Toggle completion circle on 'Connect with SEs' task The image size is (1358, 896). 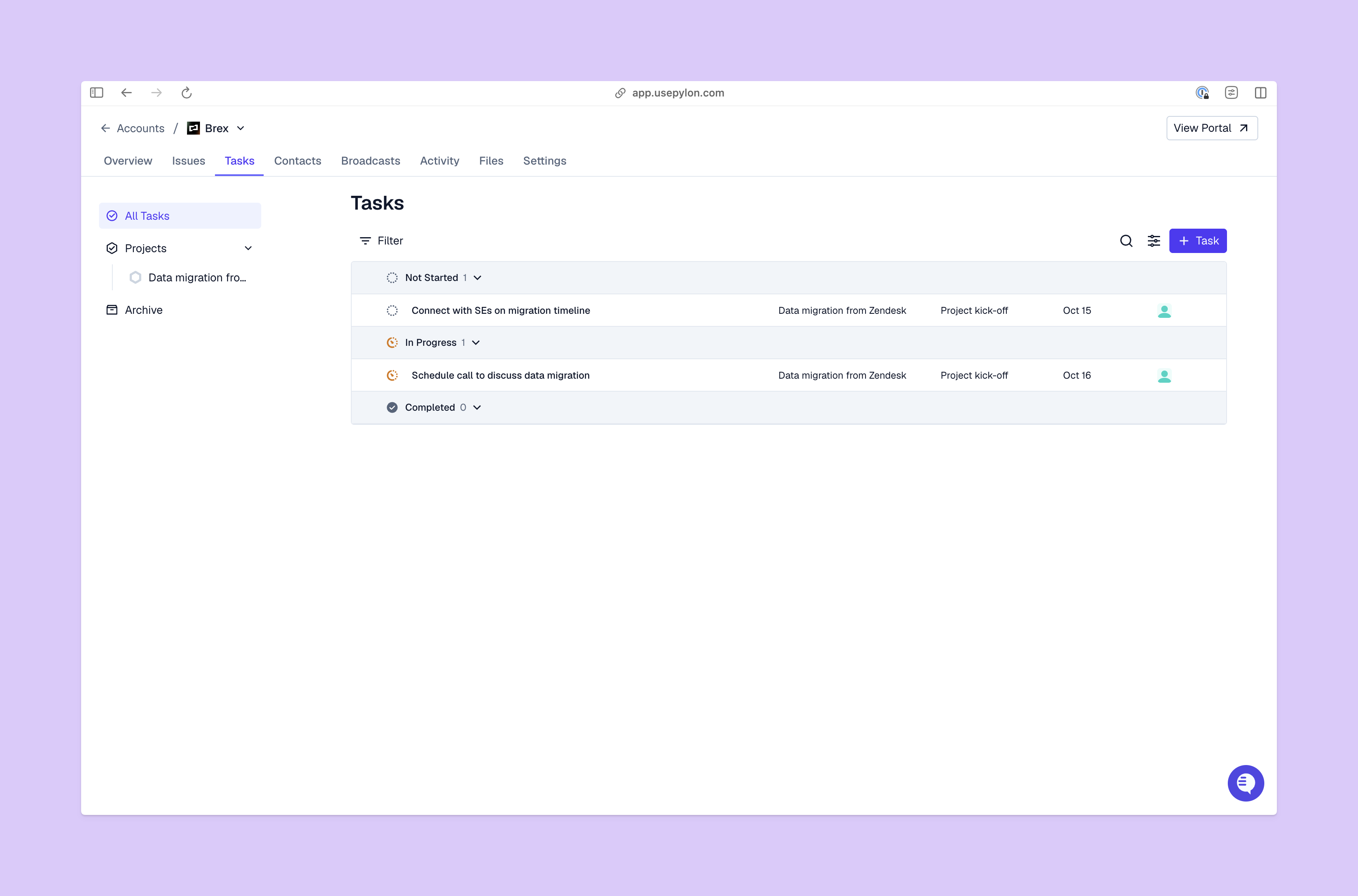(x=392, y=310)
